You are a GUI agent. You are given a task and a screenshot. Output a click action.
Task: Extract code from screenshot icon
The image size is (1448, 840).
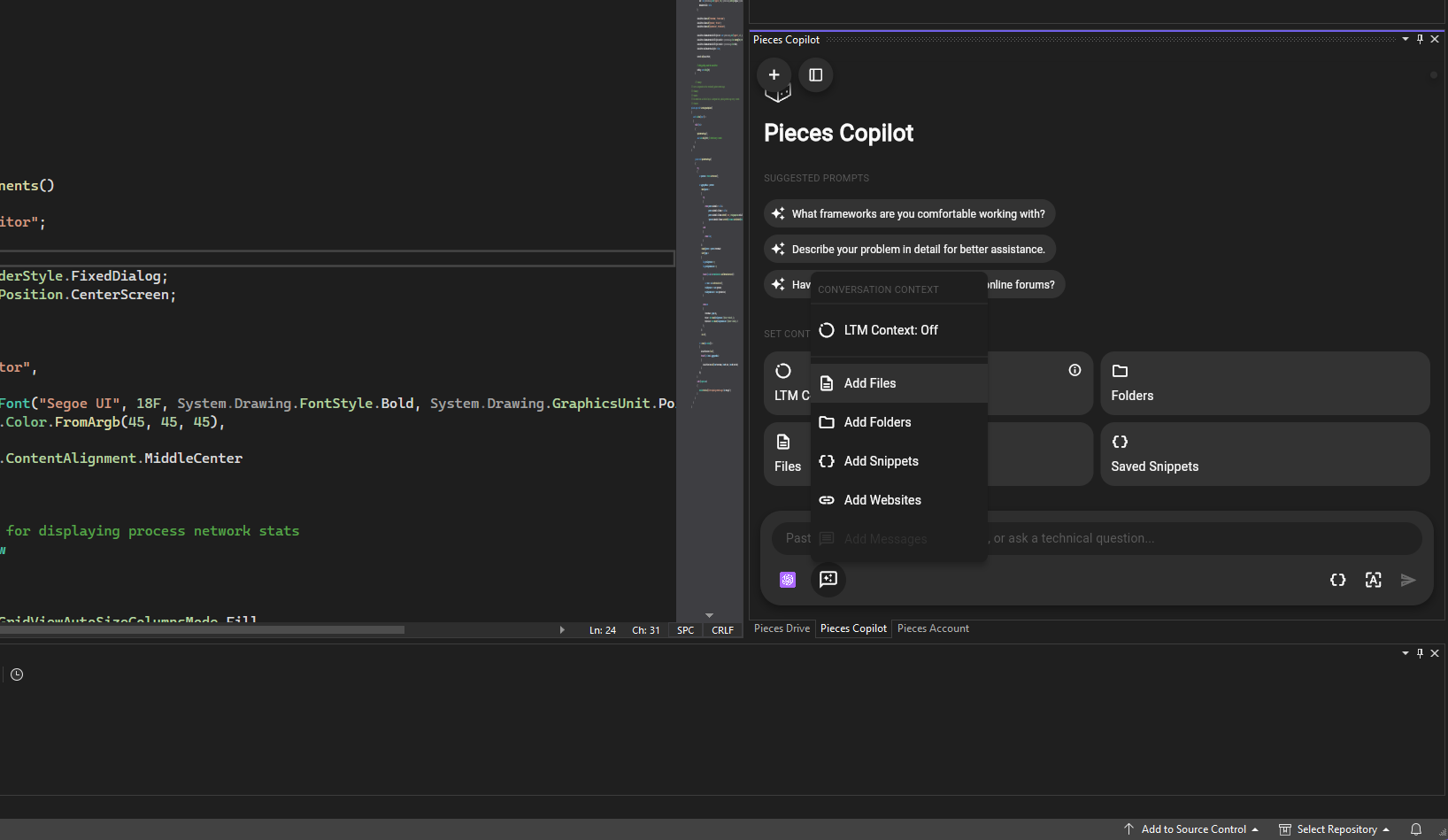pos(1373,580)
